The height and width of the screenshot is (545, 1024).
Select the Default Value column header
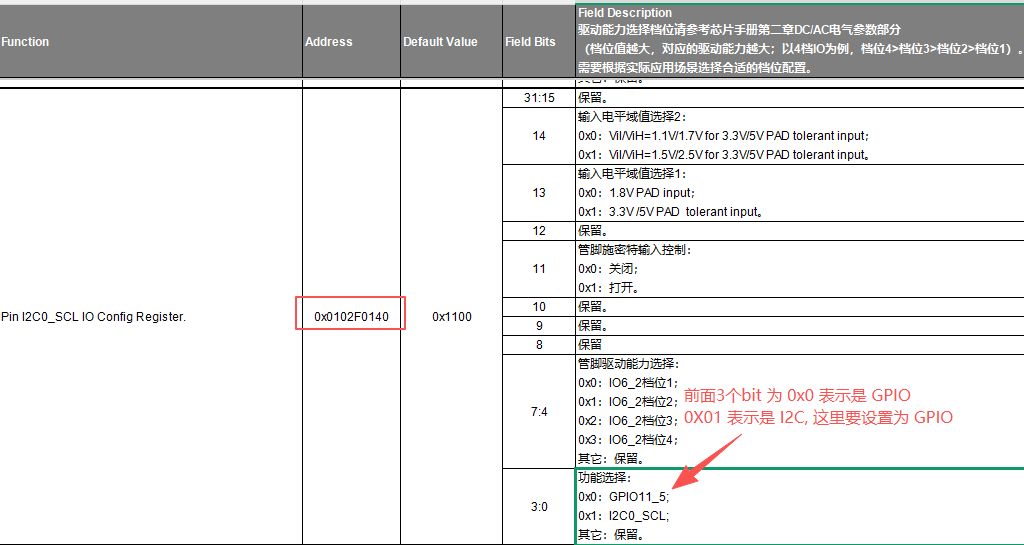(451, 42)
